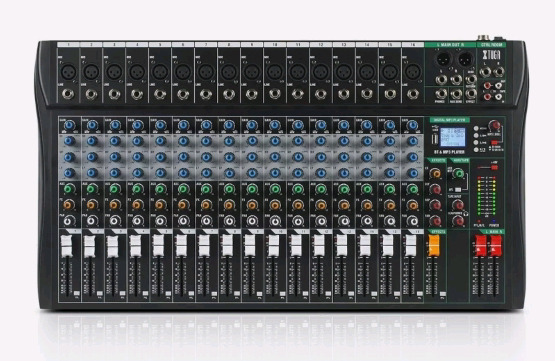Turn channel 6 orange FX knob
This screenshot has height=361, width=555.
[x=183, y=205]
